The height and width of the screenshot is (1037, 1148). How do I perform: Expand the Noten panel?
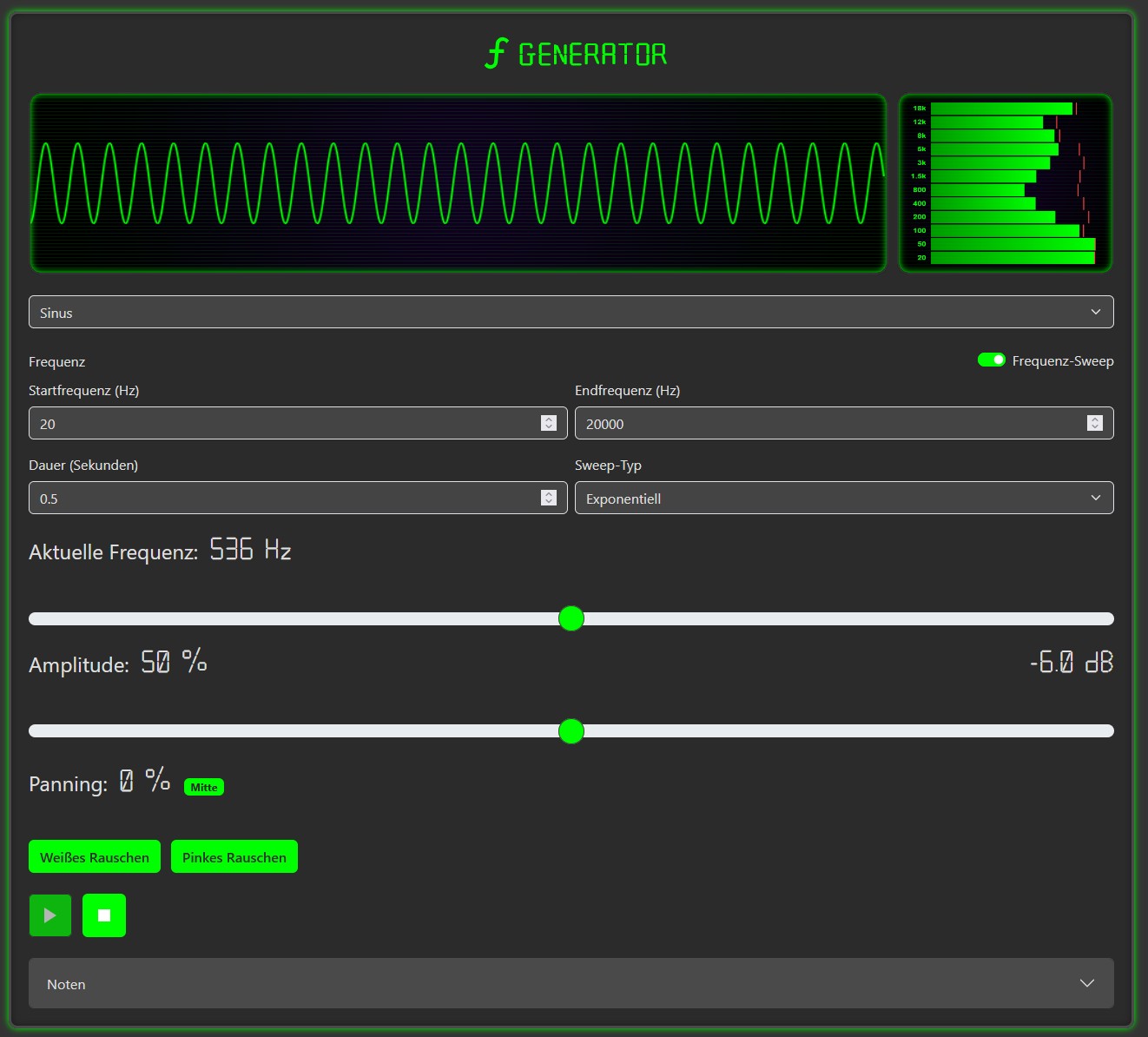pyautogui.click(x=571, y=983)
